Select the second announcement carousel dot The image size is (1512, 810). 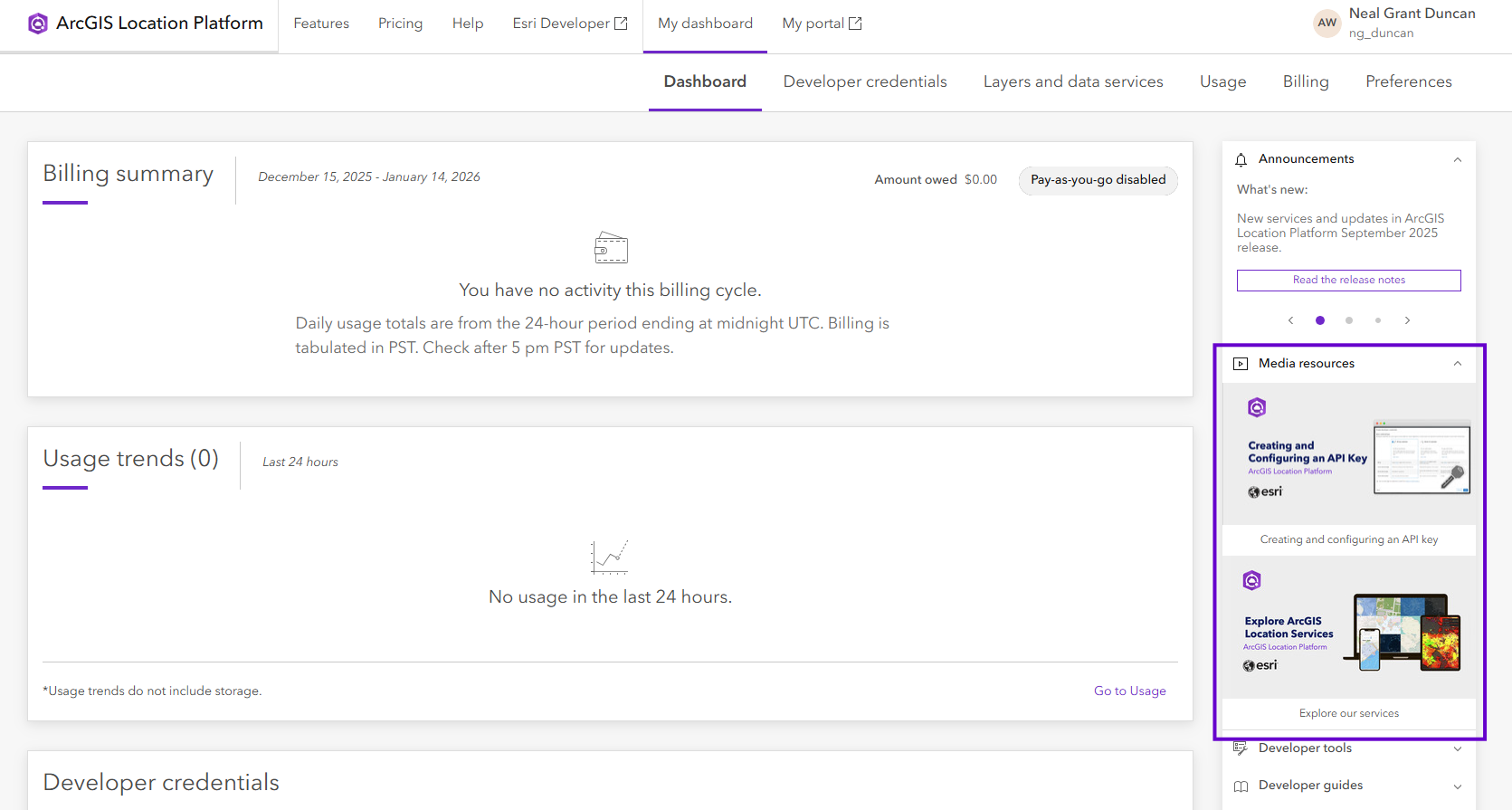tap(1349, 320)
